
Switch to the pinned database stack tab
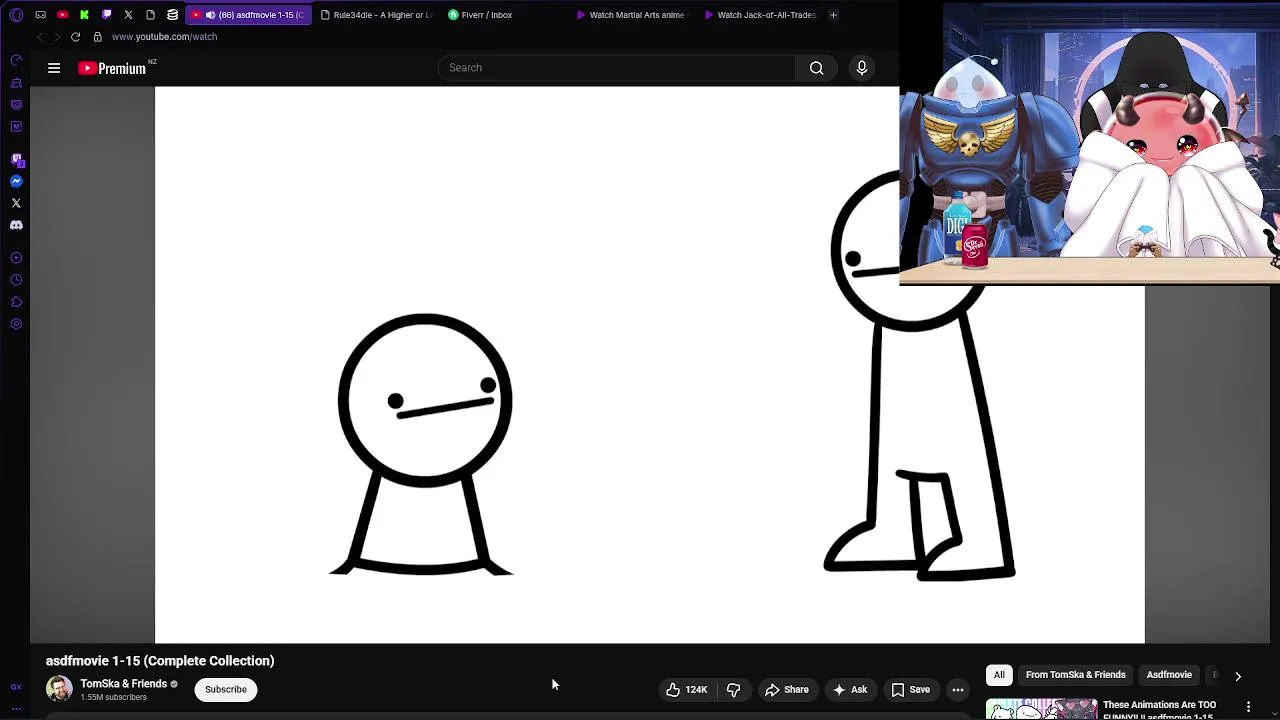(x=172, y=15)
